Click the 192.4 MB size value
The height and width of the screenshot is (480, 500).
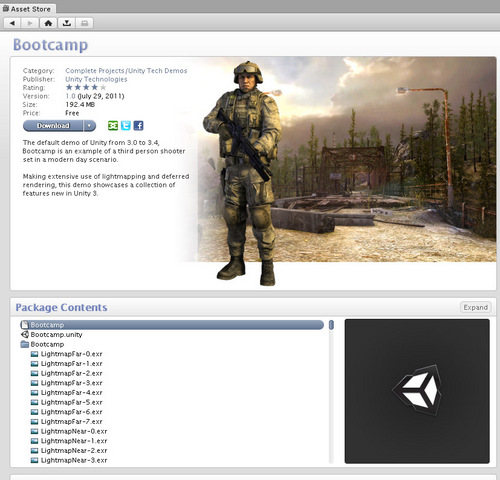pos(80,105)
